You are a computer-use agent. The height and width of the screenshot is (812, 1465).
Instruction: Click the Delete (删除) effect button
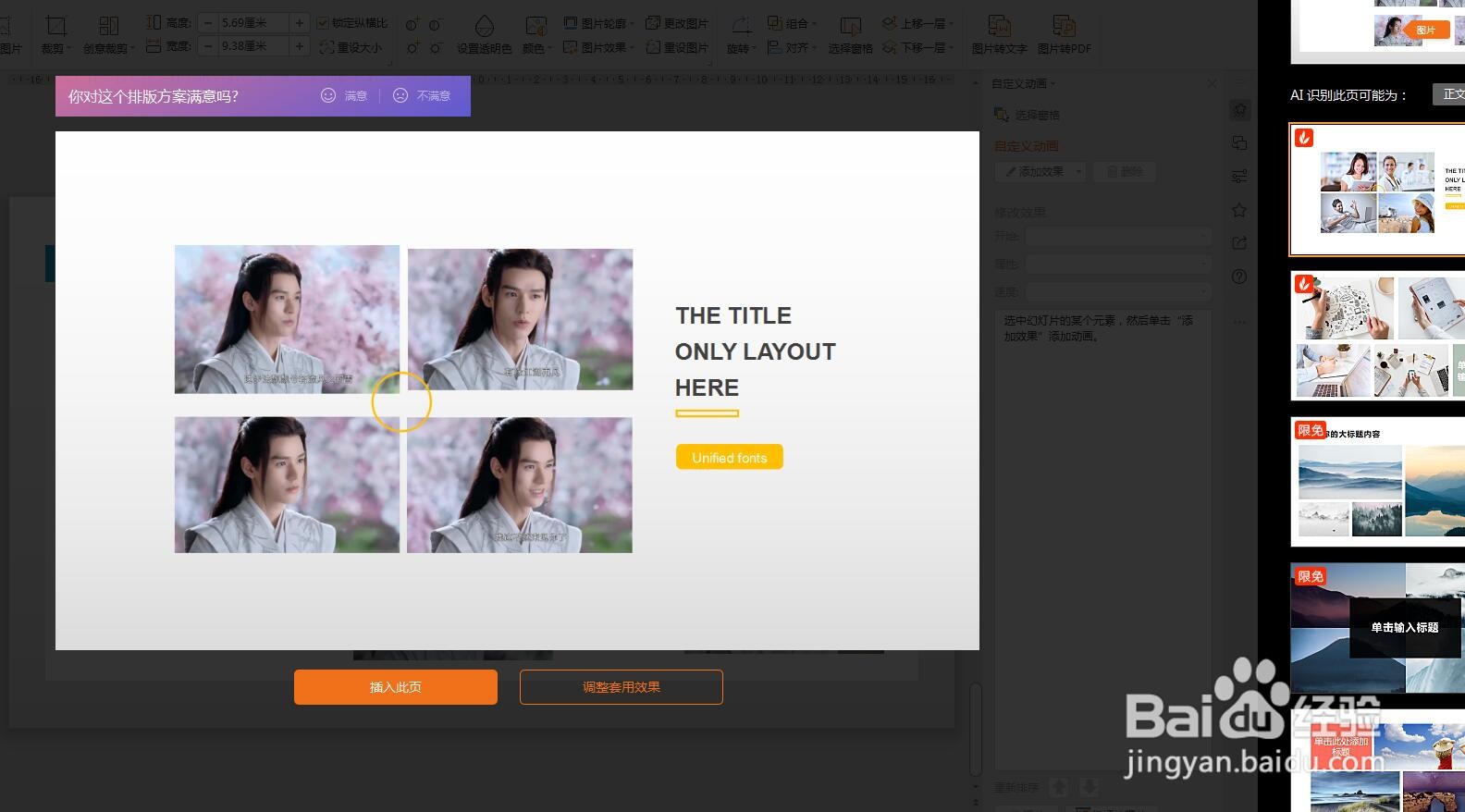pyautogui.click(x=1125, y=172)
